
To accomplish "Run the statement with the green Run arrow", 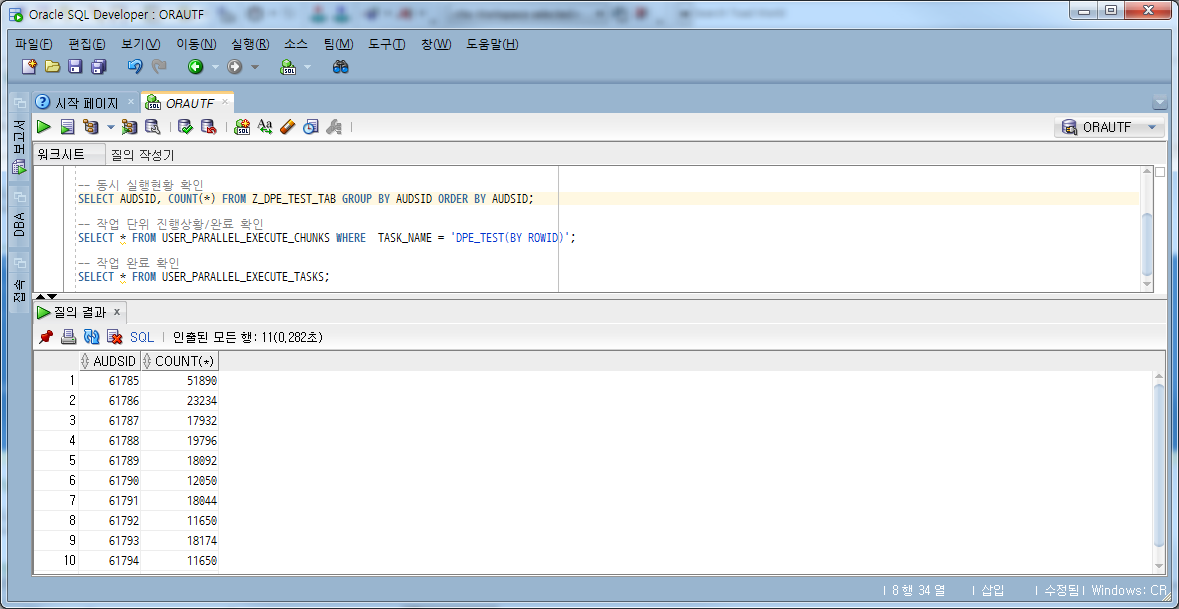I will 44,126.
